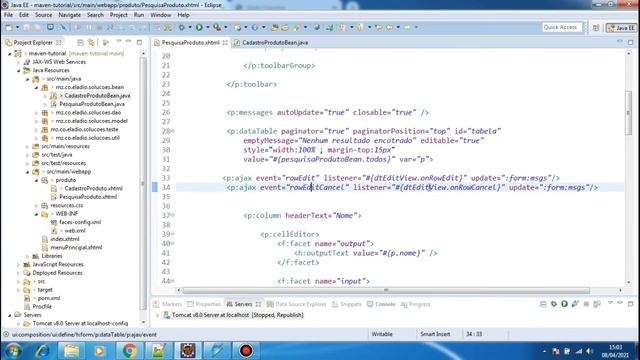Start the server using green run icon in Servers view
Image resolution: width=640 pixels, height=360 pixels.
pos(564,304)
